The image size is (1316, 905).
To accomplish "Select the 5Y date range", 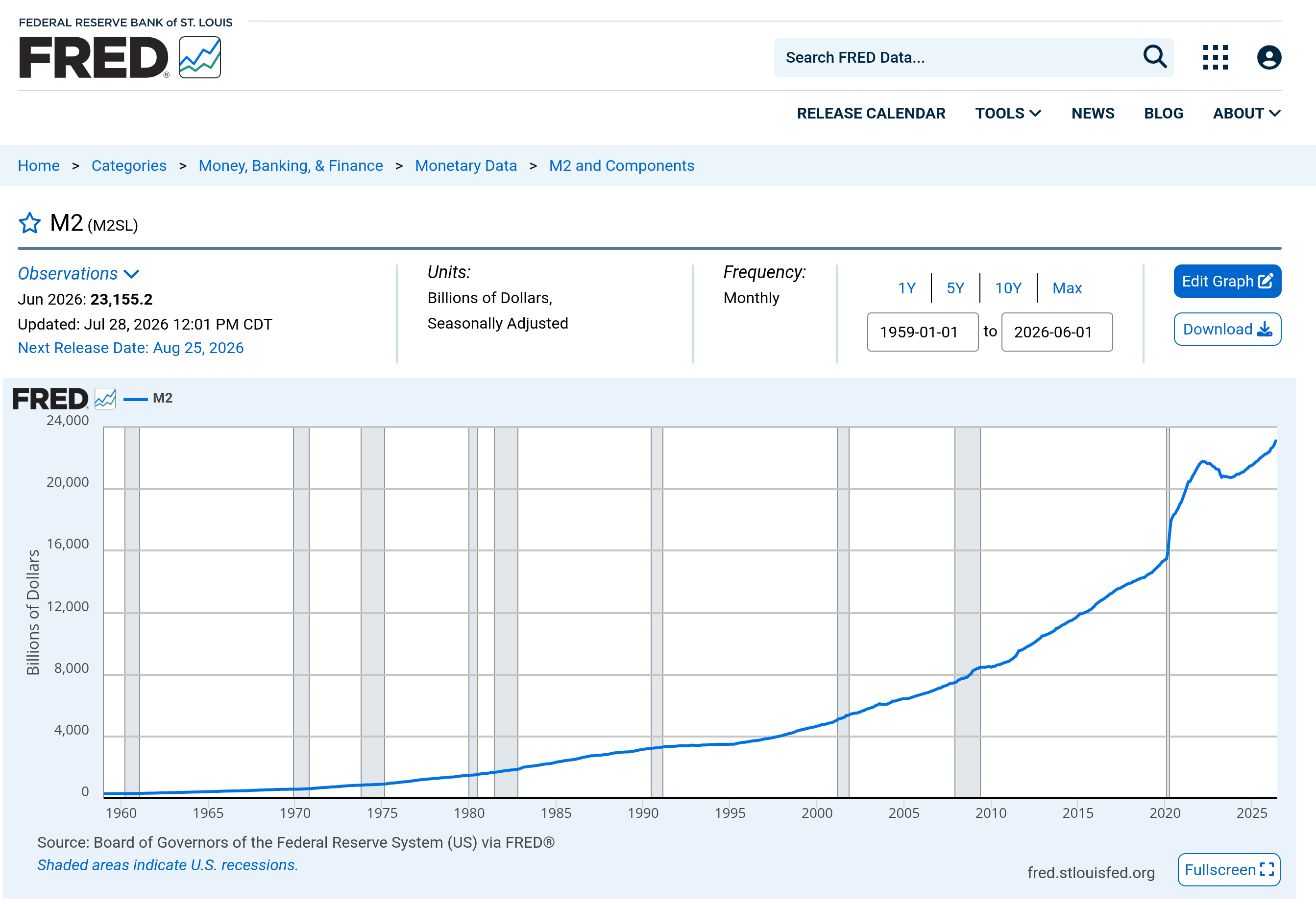I will click(x=955, y=288).
